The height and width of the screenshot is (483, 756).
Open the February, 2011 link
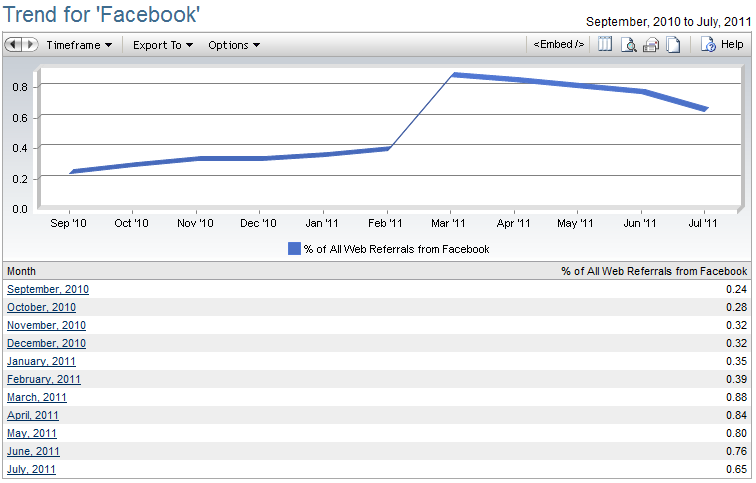coord(44,379)
